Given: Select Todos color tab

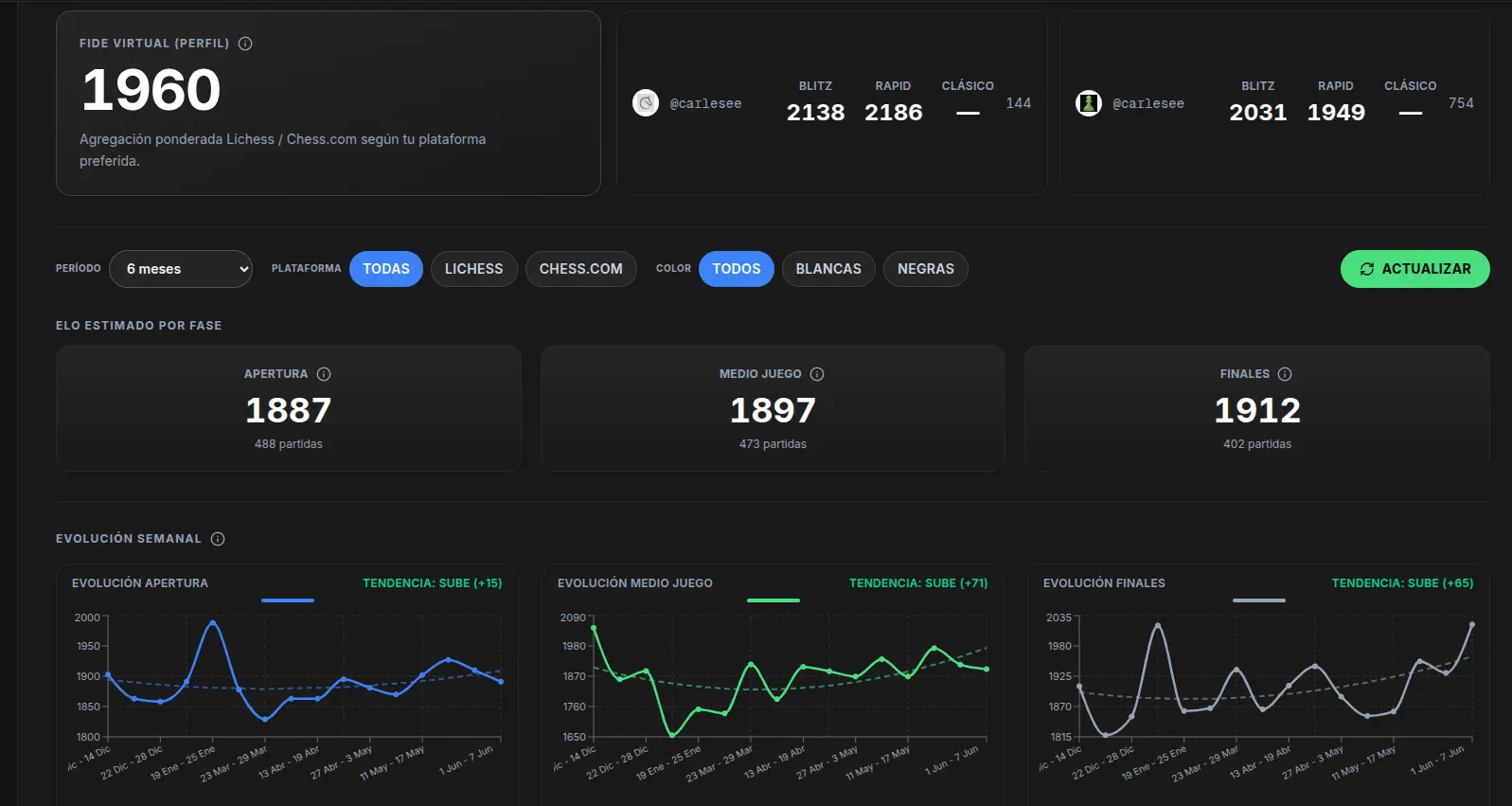Looking at the screenshot, I should click(x=737, y=269).
